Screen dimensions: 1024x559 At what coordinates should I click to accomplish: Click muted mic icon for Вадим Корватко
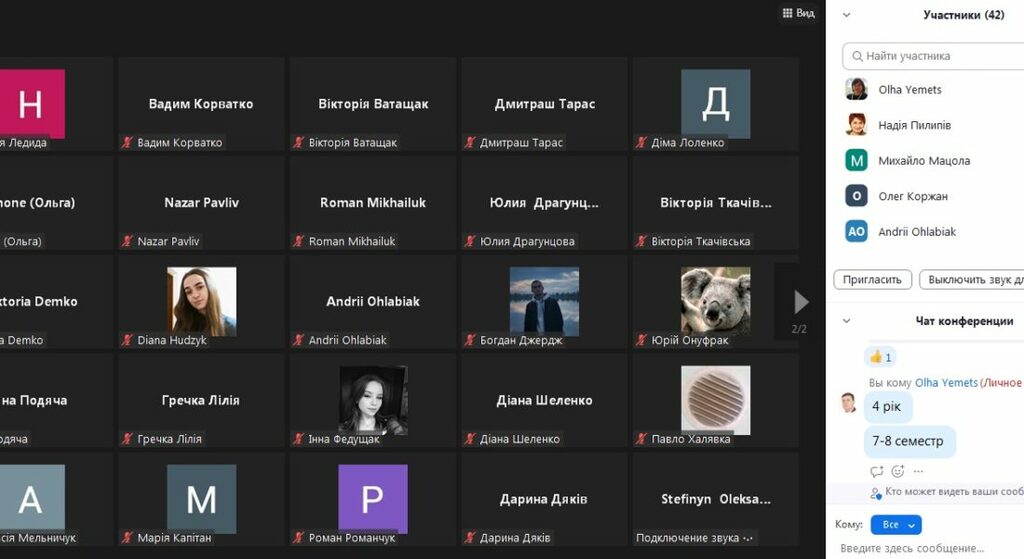pos(127,143)
